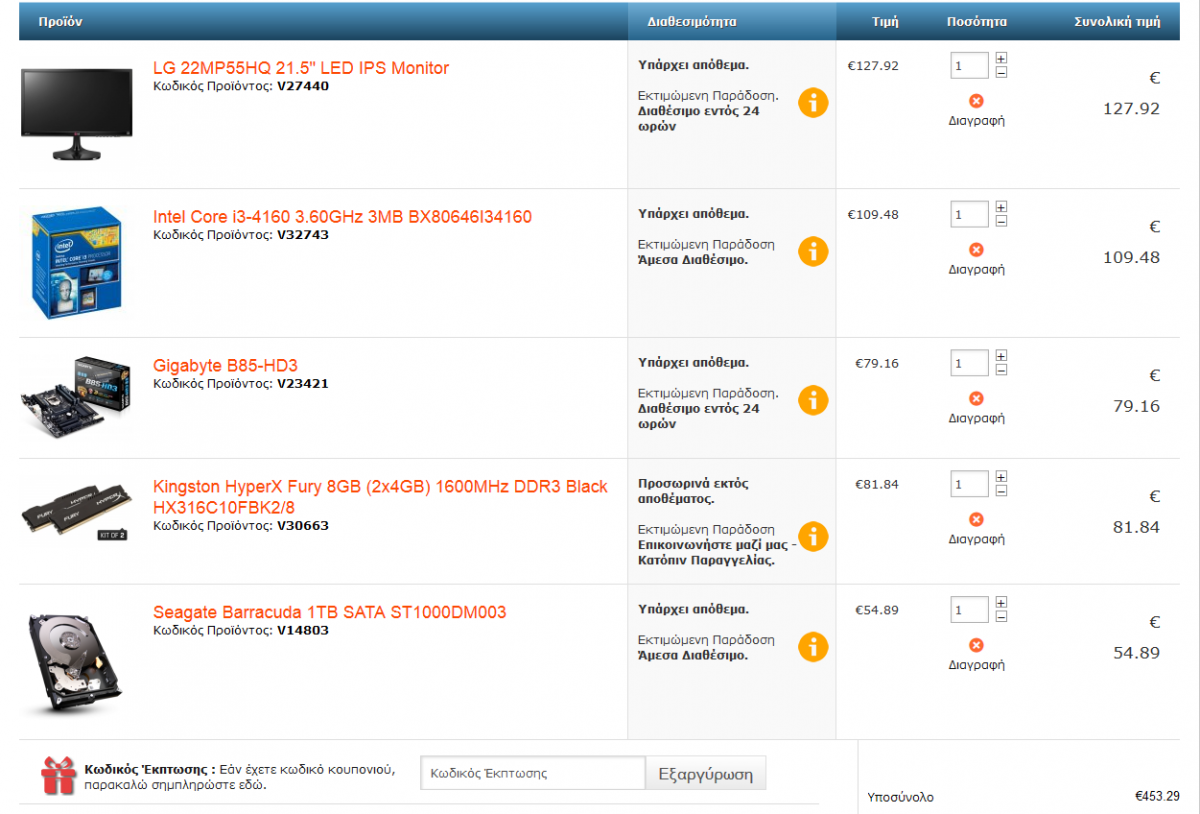Select product code V27440
1200x814 pixels.
303,86
